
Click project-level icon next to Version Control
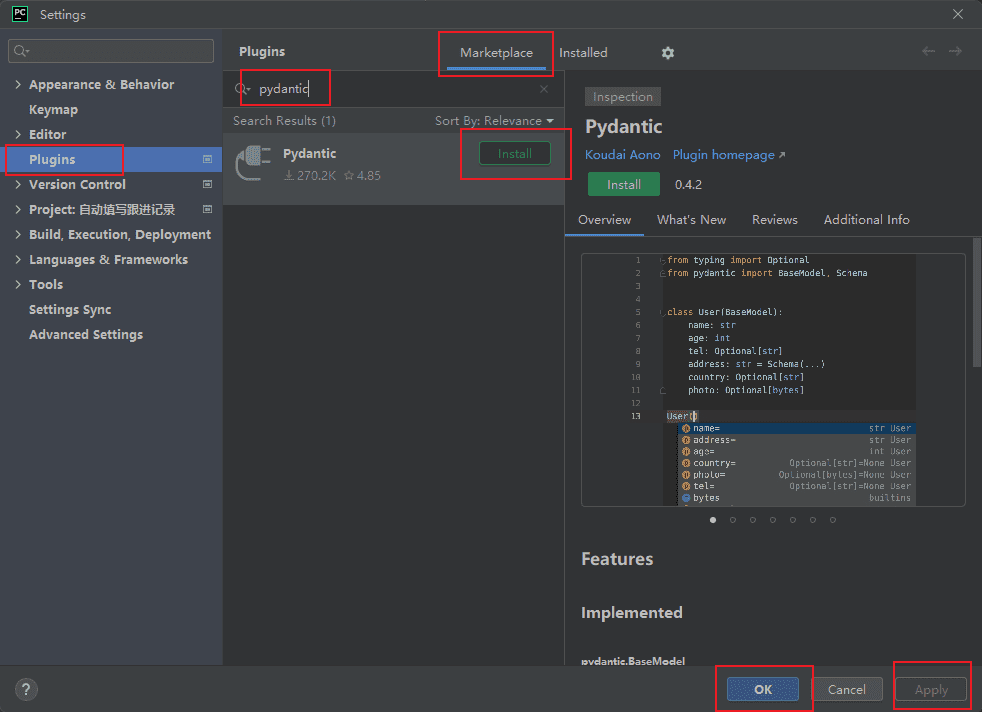click(x=207, y=185)
